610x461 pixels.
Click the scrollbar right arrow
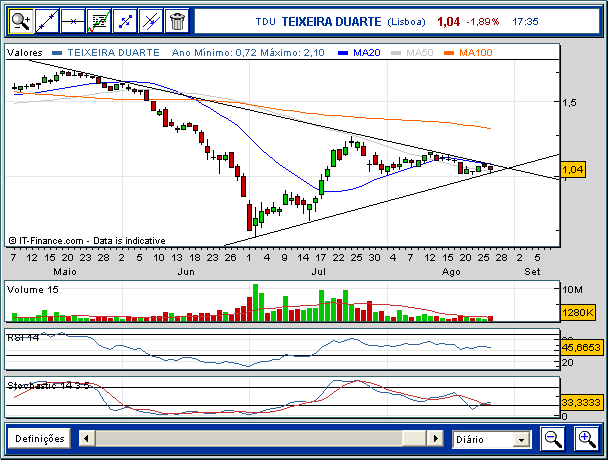[x=435, y=439]
